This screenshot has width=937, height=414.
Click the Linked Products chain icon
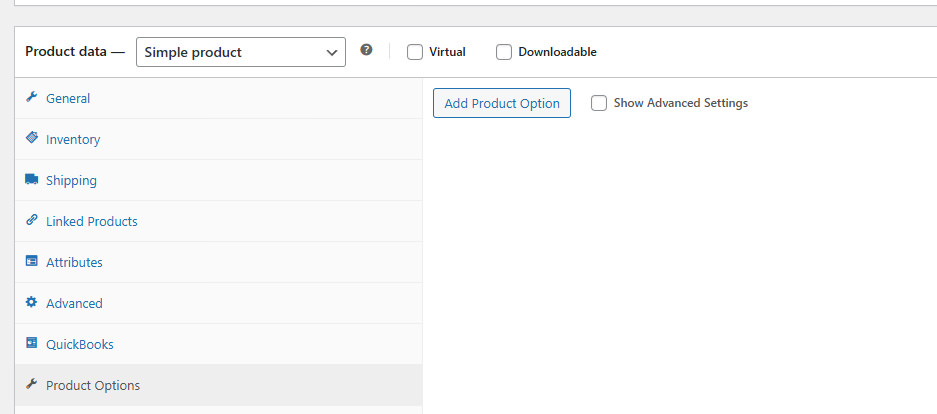click(32, 220)
